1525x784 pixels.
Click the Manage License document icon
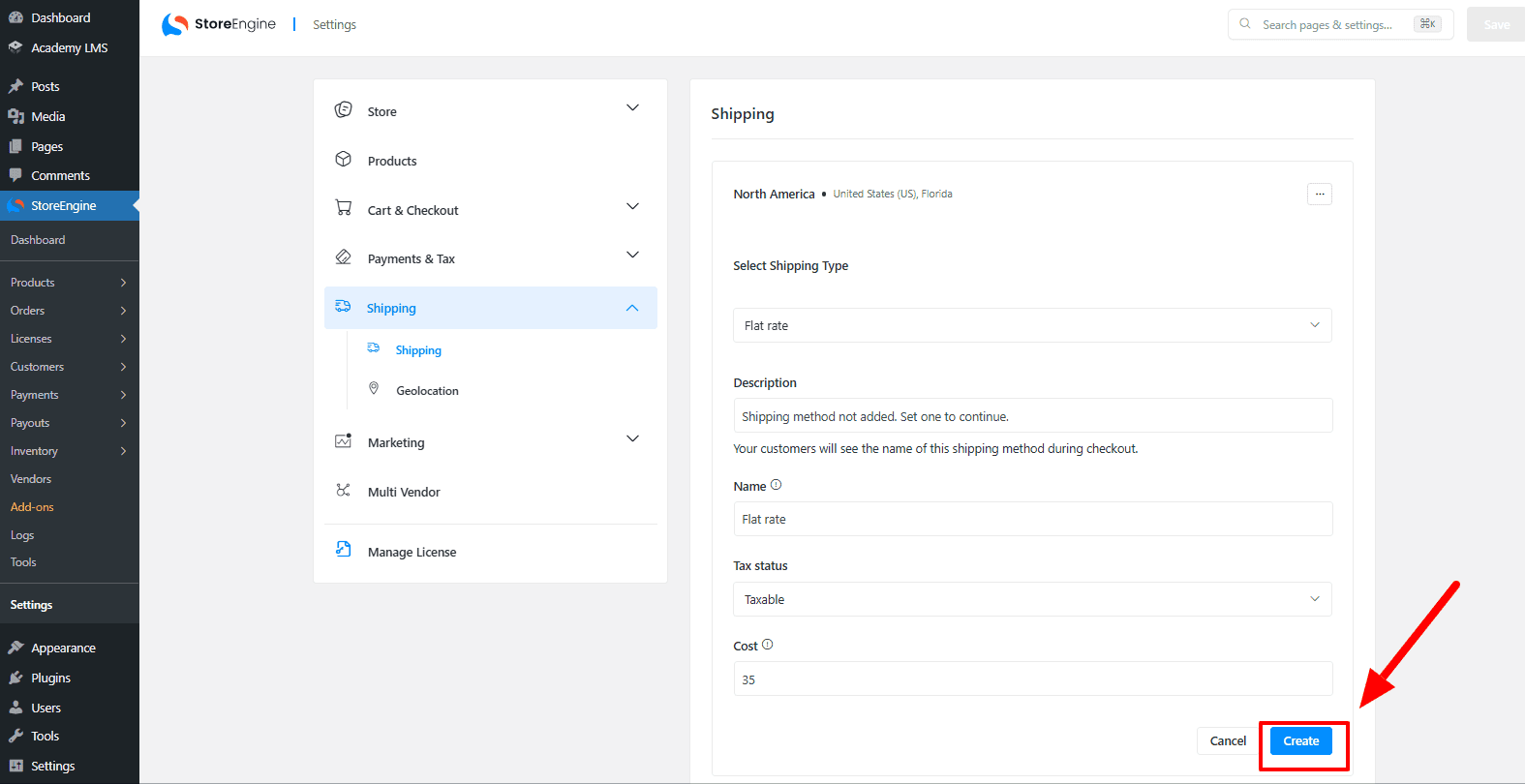click(x=343, y=549)
